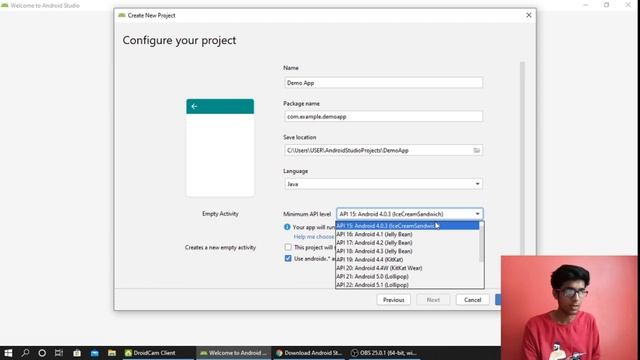This screenshot has height=360, width=640.
Task: Open the Mail app from the taskbar
Action: [94, 353]
